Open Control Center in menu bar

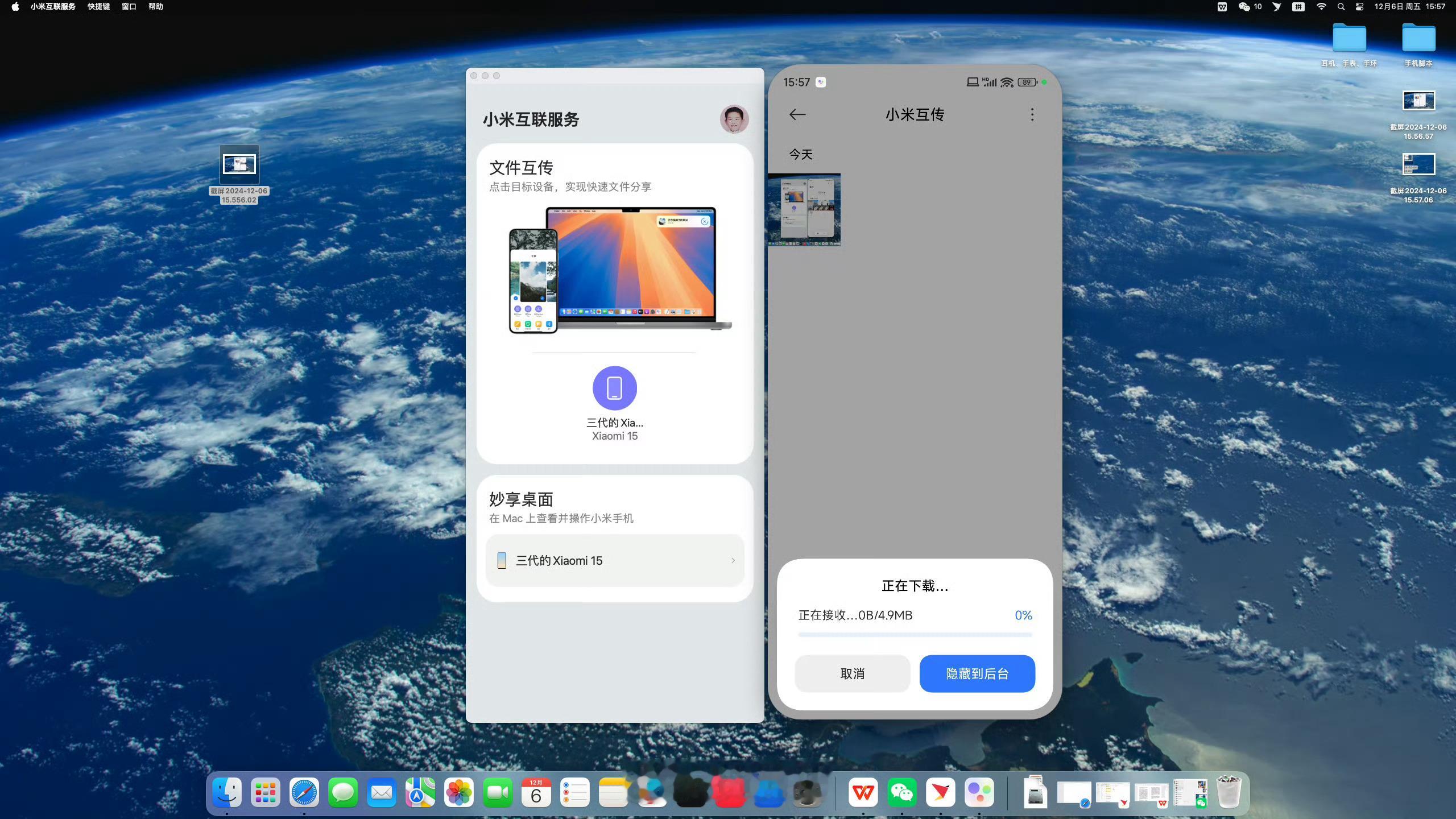(1359, 7)
